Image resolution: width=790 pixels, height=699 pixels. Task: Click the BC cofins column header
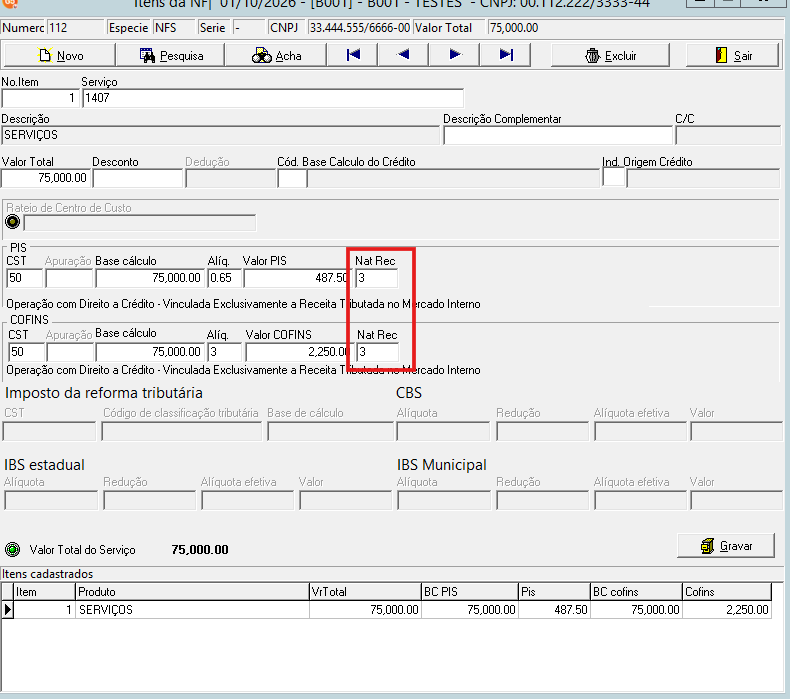pos(636,592)
